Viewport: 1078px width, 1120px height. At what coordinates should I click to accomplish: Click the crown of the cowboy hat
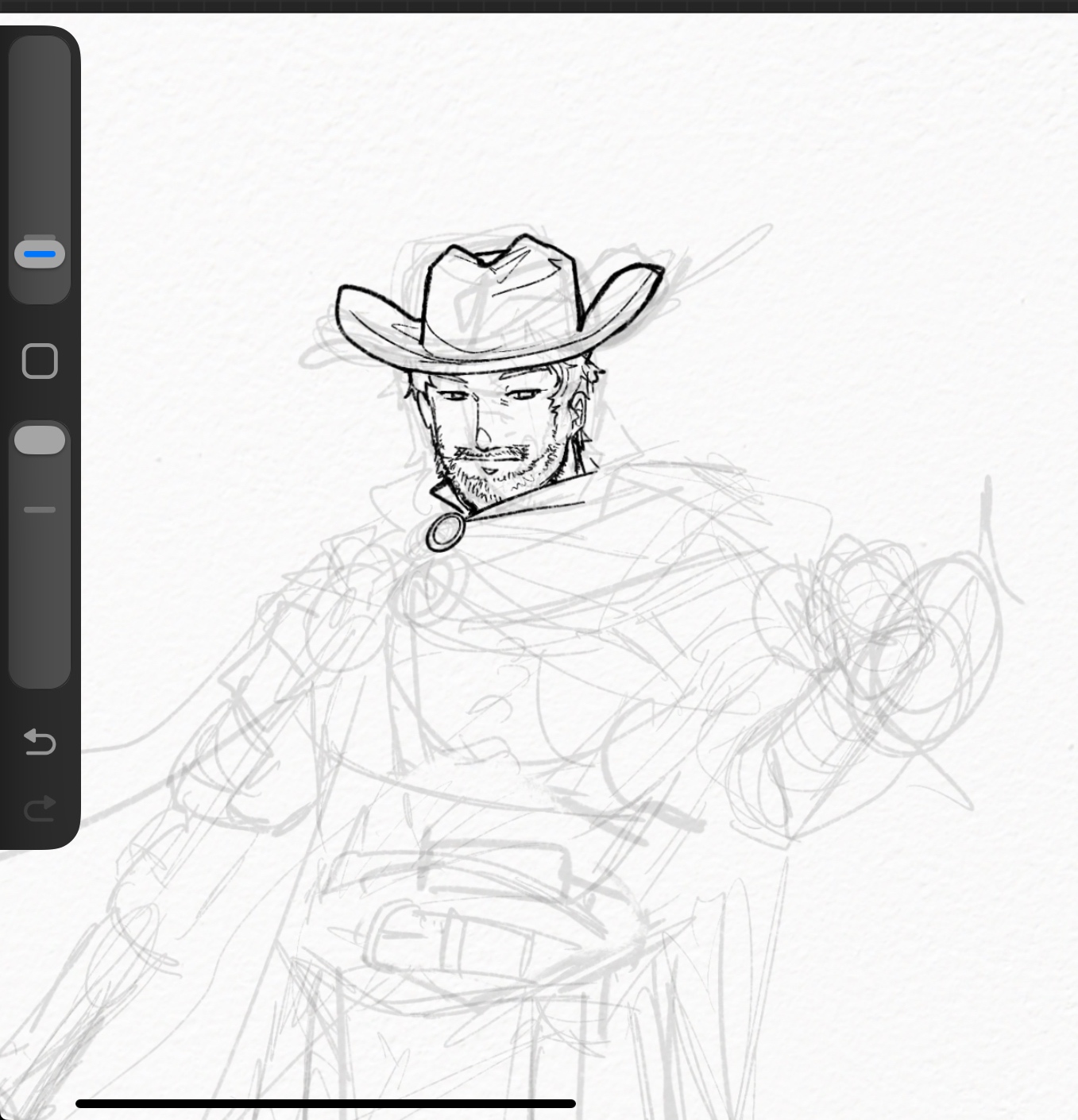pos(500,294)
